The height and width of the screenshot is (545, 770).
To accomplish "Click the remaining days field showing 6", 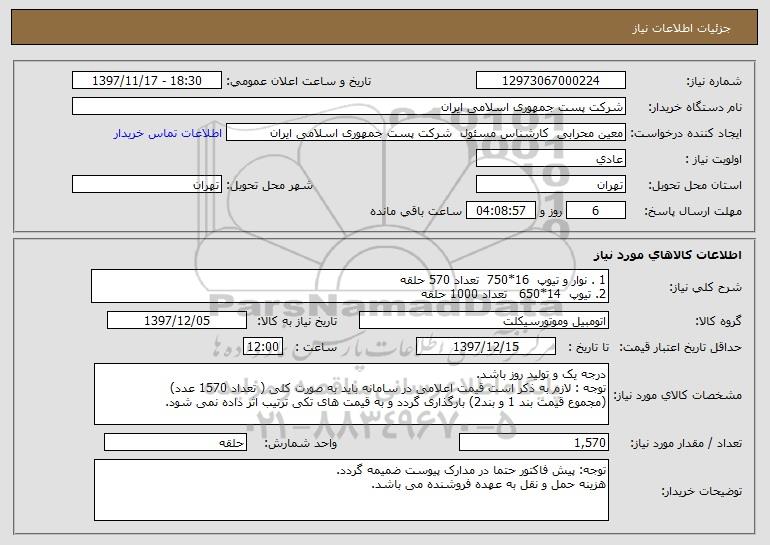I will tap(596, 211).
